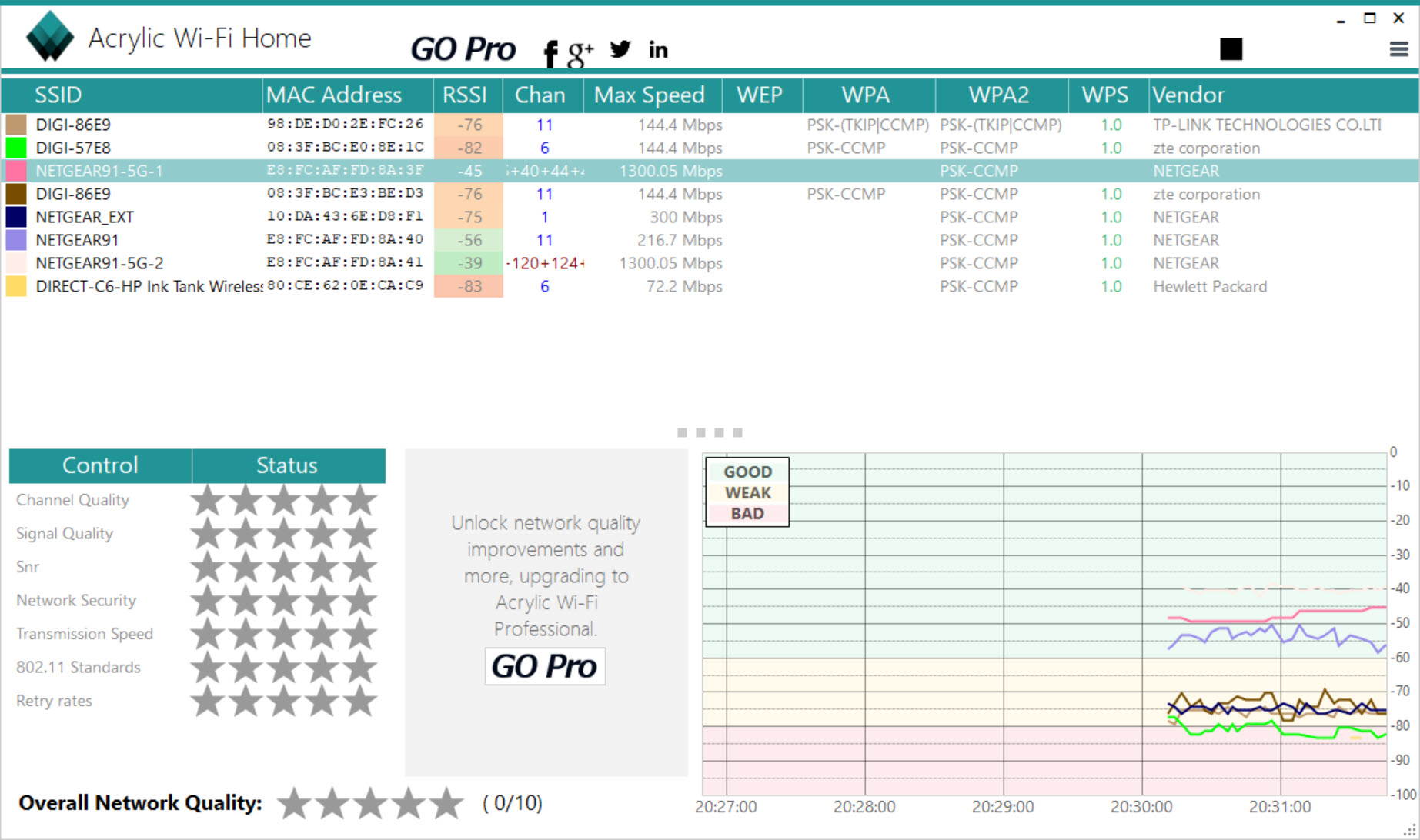
Task: Sort networks by the RSSI column
Action: 465,95
